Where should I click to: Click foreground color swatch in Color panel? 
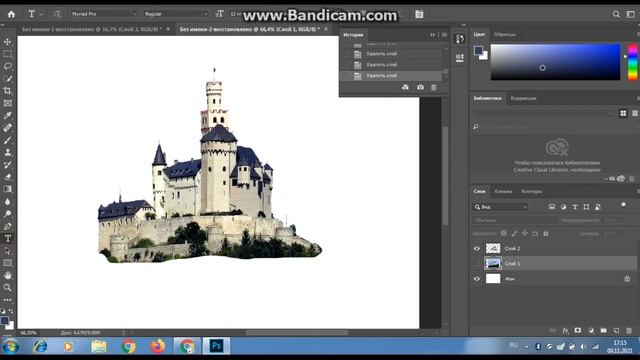click(478, 51)
